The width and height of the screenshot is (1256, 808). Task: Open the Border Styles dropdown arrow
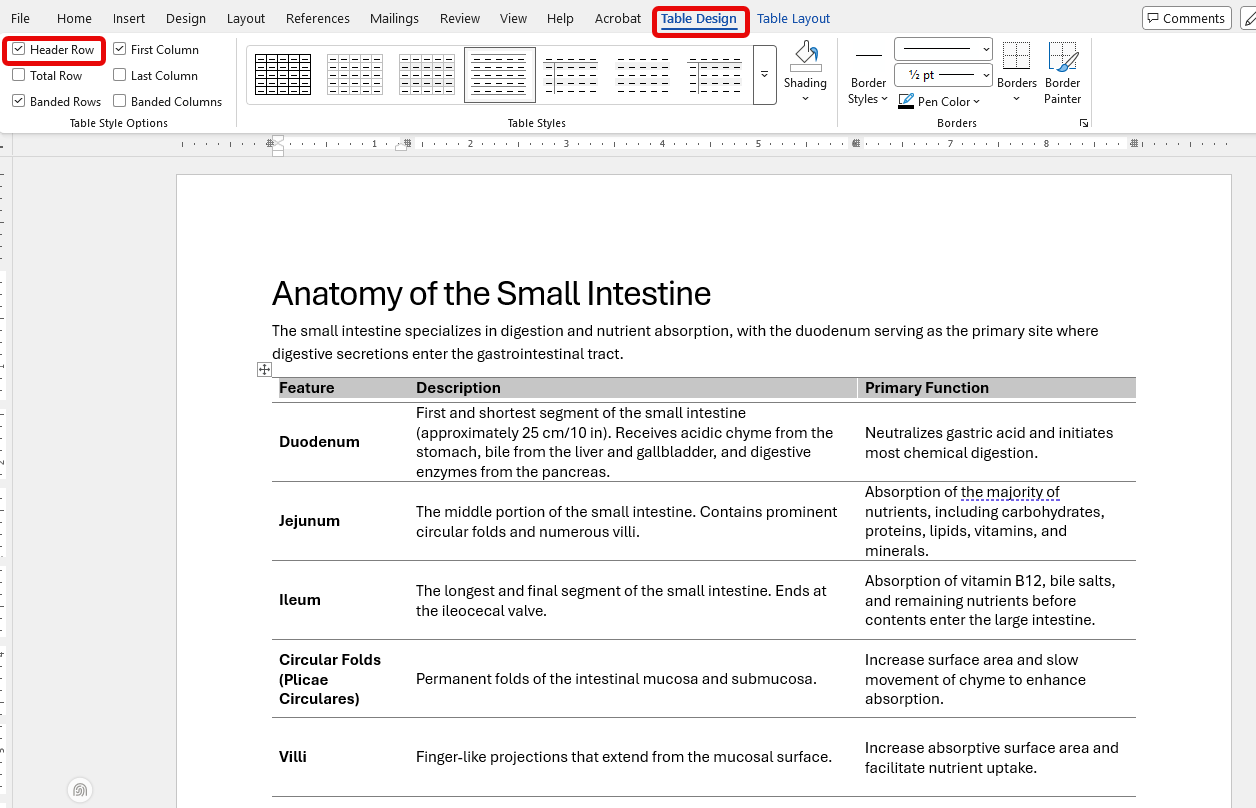884,99
